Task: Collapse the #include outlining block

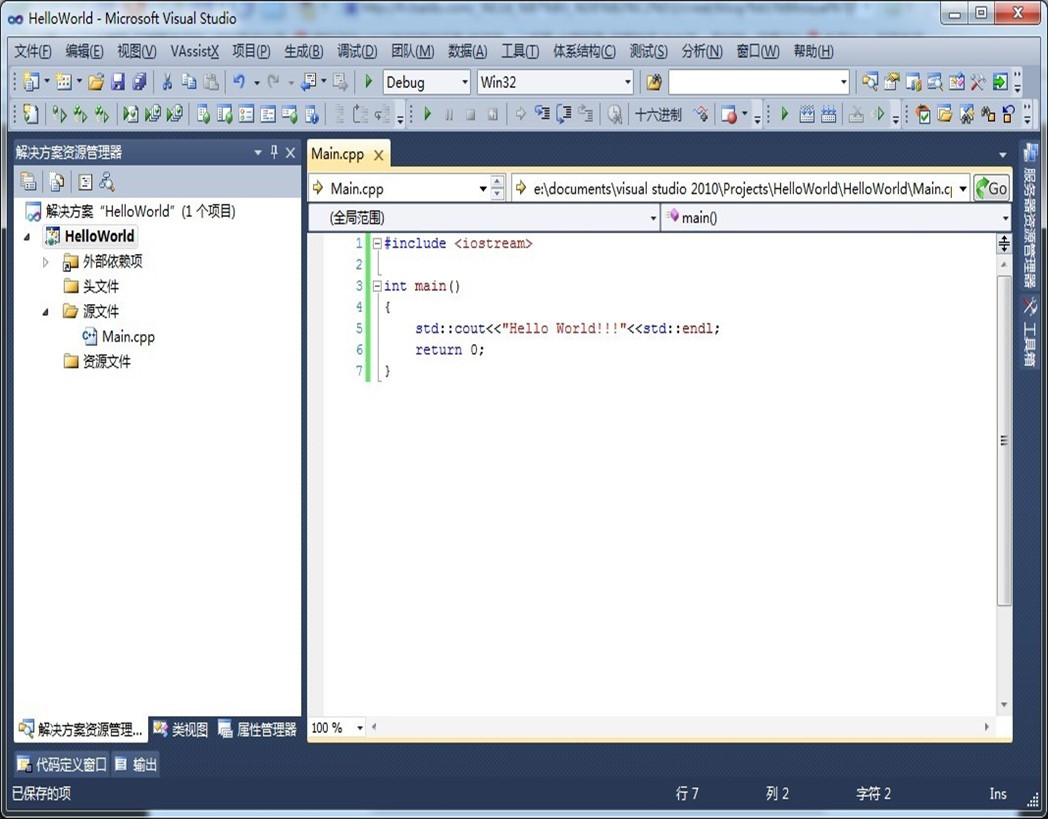Action: 377,243
